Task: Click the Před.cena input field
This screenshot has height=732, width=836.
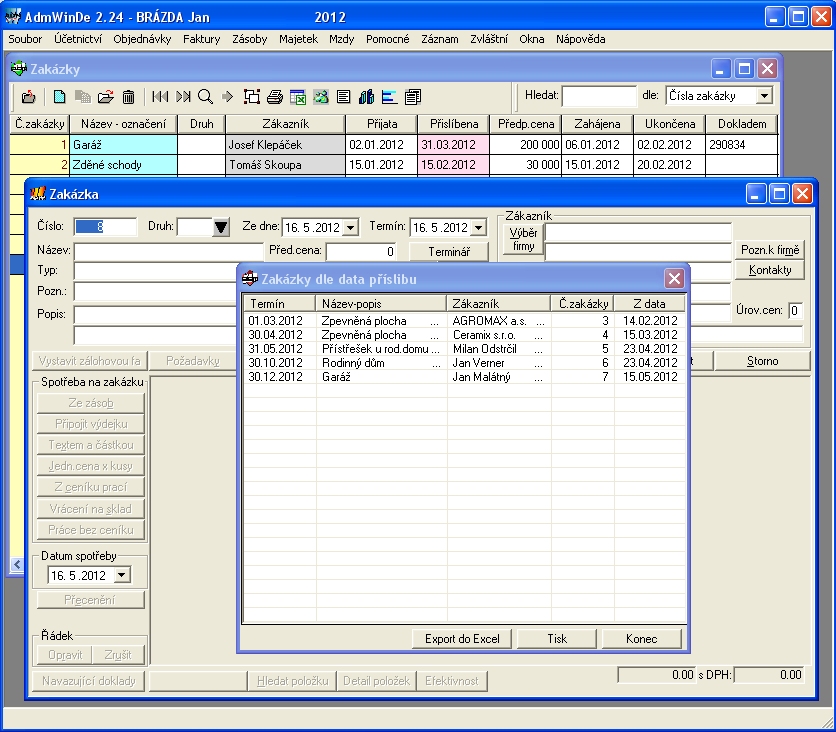Action: click(x=362, y=251)
